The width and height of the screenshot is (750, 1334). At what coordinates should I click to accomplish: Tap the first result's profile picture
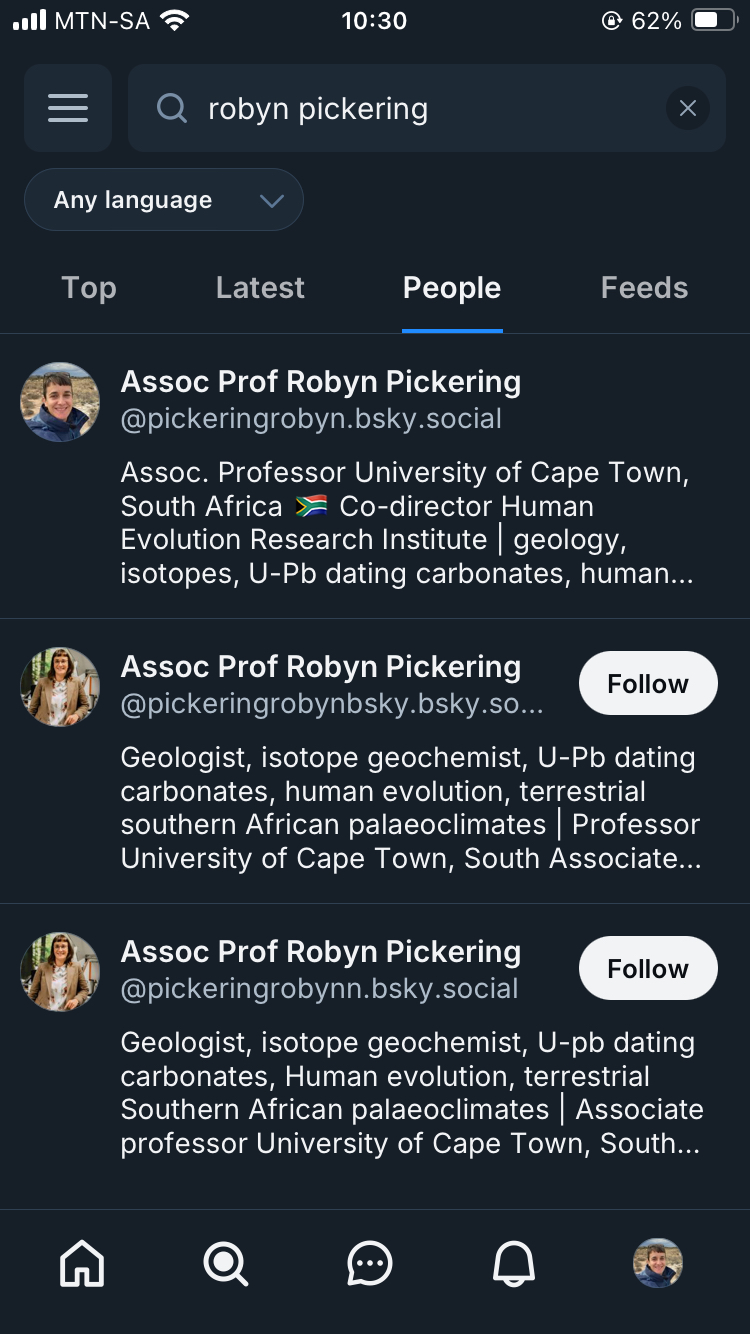(60, 402)
